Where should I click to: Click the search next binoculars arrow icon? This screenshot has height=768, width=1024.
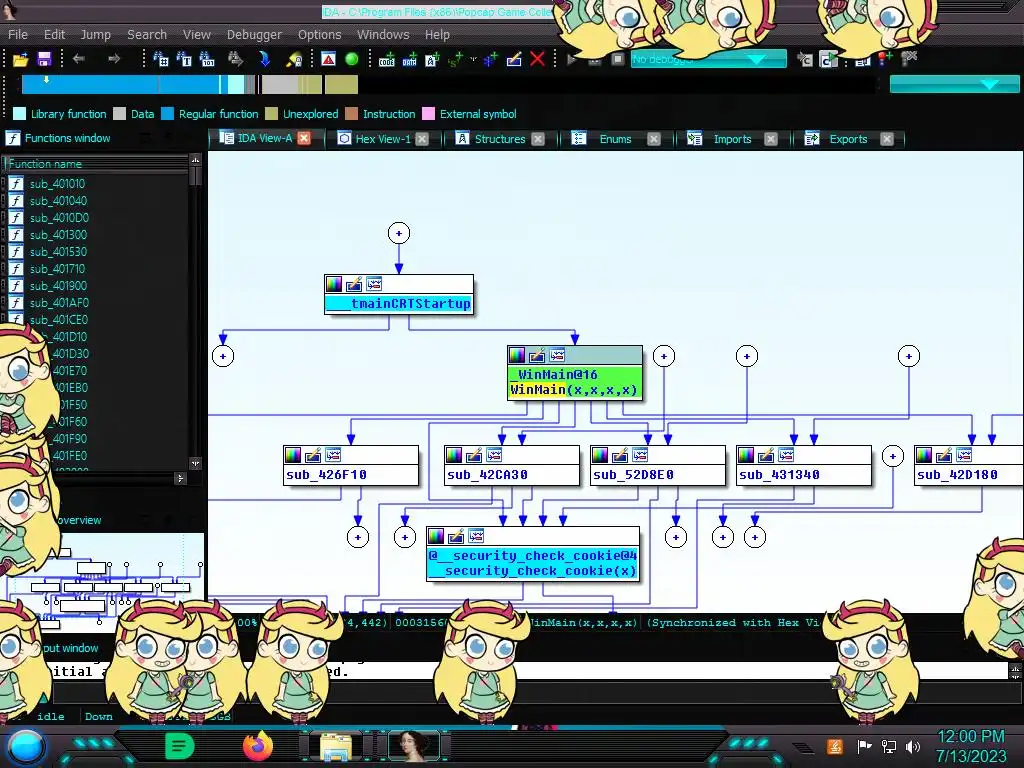pyautogui.click(x=235, y=59)
